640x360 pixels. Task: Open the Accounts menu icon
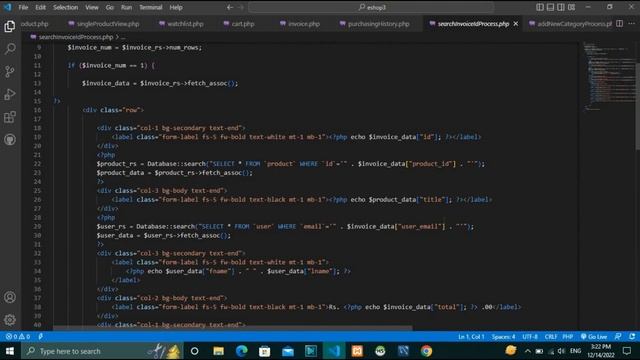point(10,297)
